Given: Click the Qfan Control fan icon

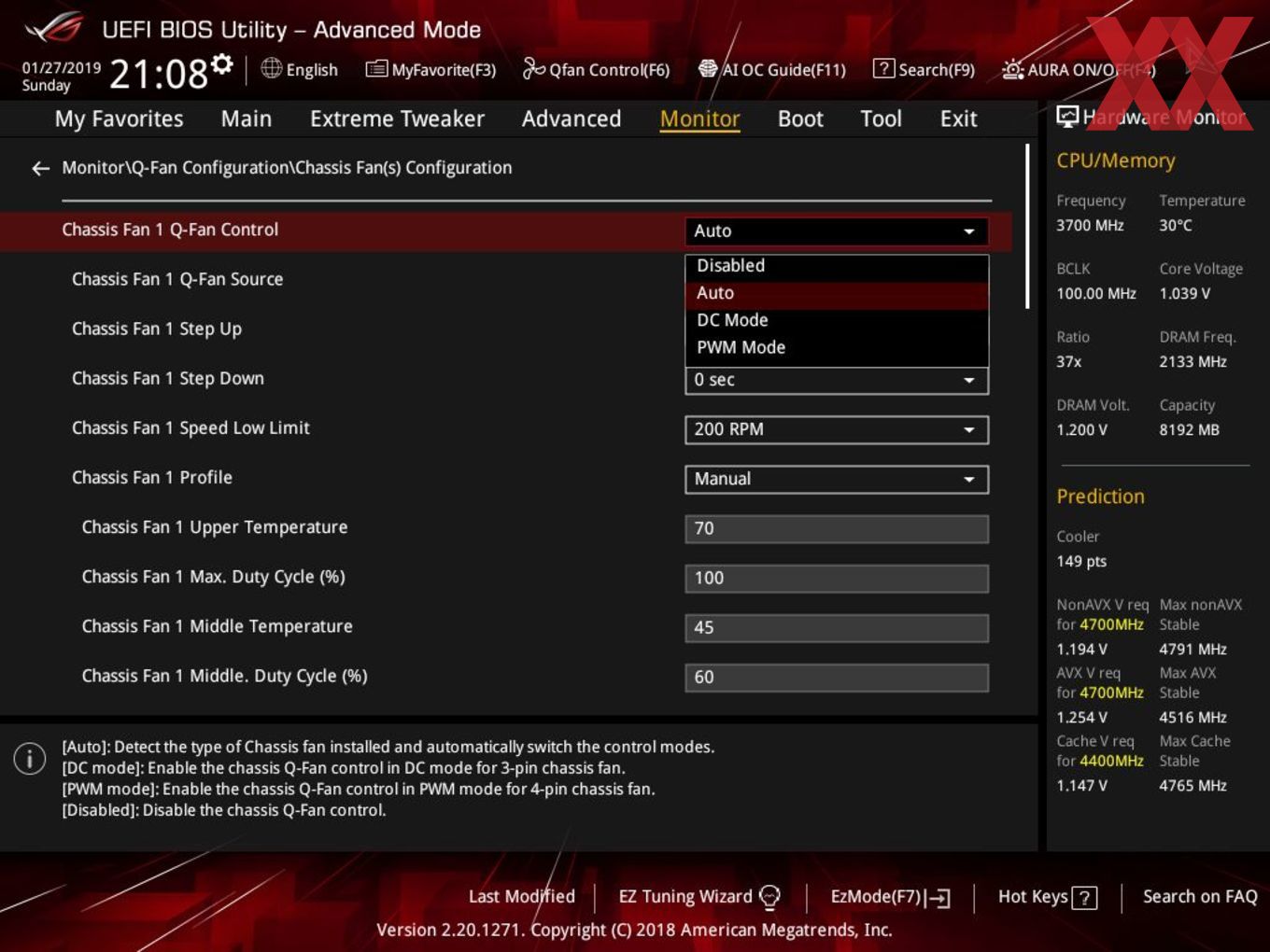Looking at the screenshot, I should coord(533,68).
